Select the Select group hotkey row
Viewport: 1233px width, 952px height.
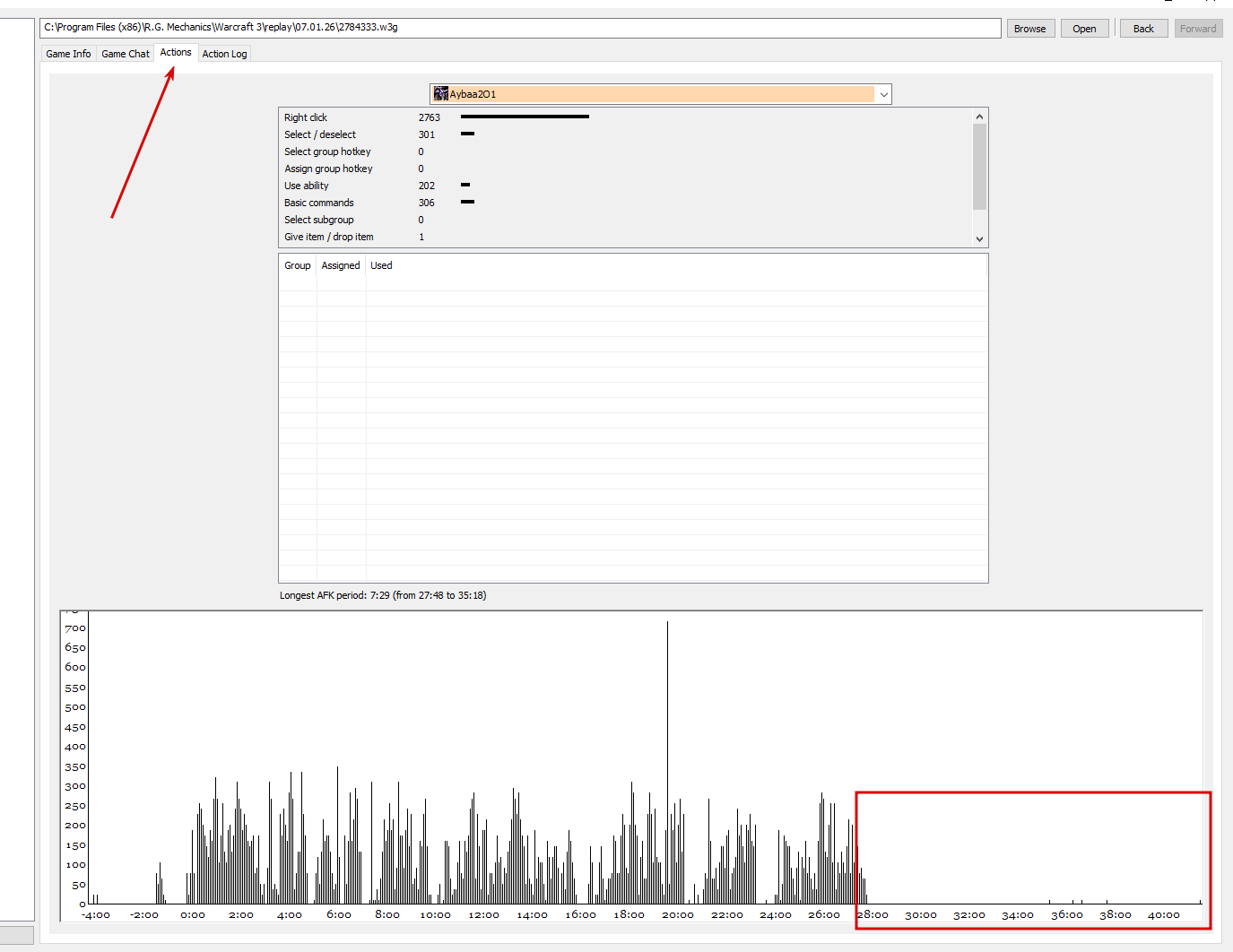(x=625, y=151)
